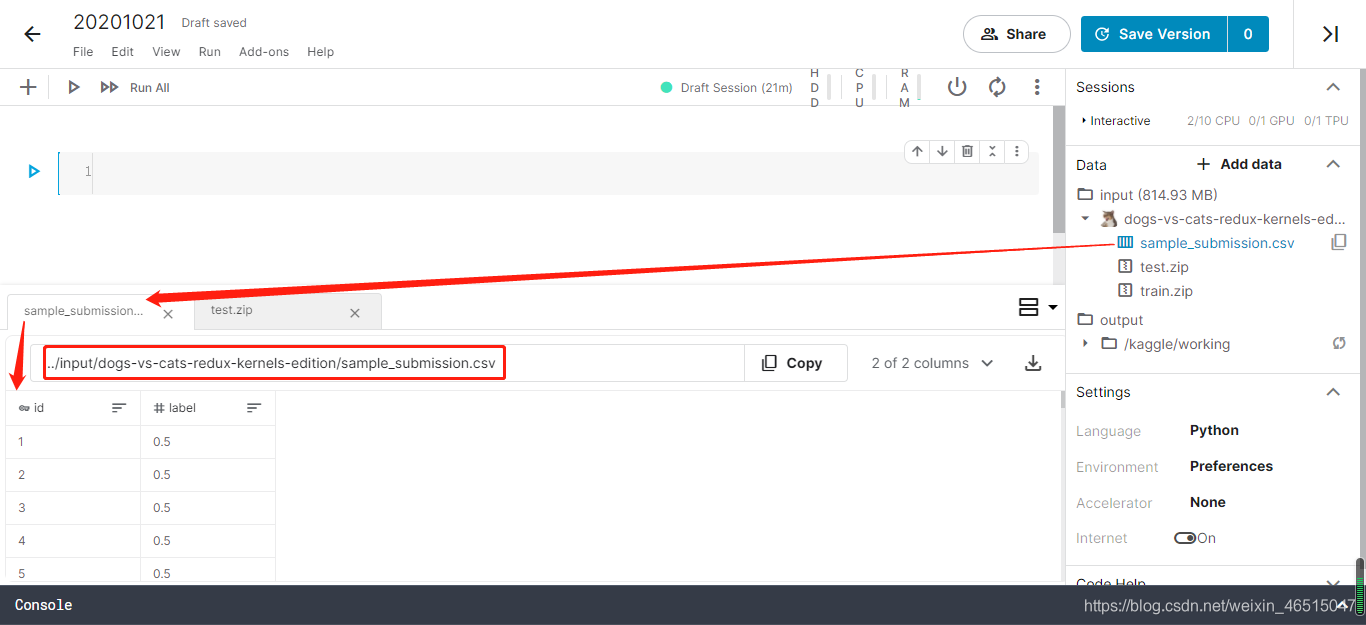Screen dimensions: 1366x625
Task: Change the Python language setting
Action: tap(1214, 430)
